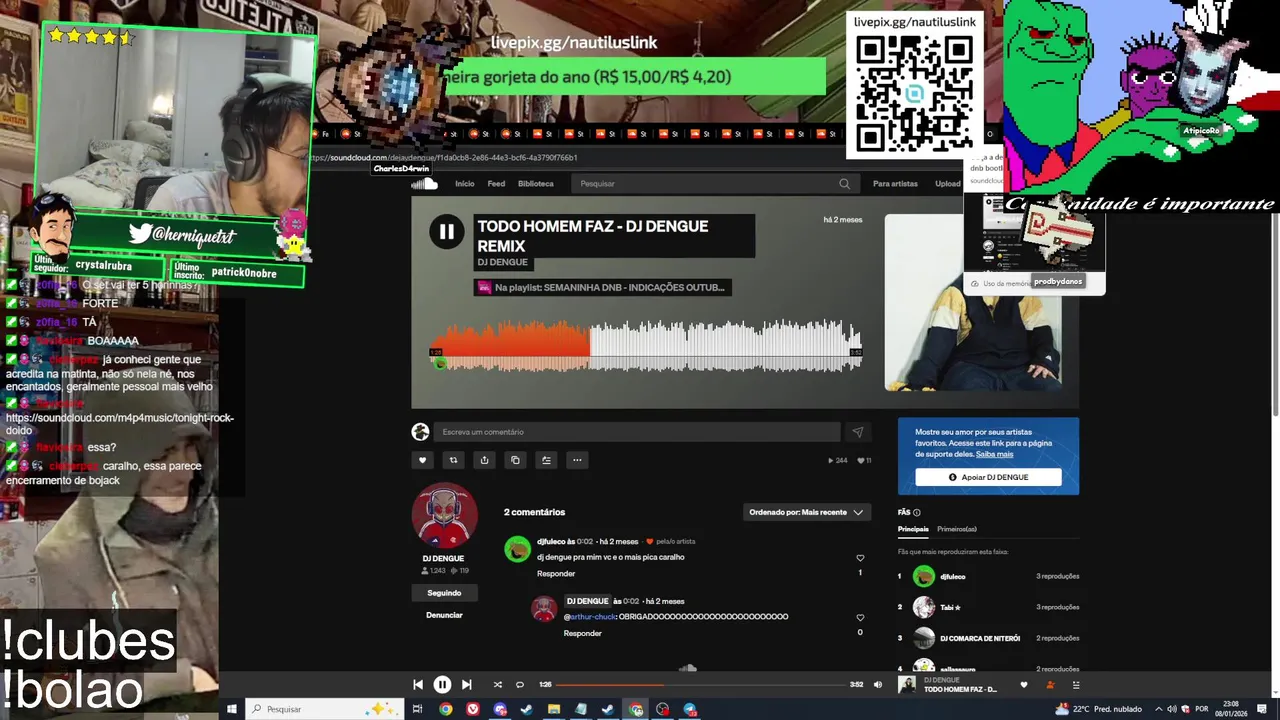The width and height of the screenshot is (1280, 720).
Task: Repost the track using the repost icon
Action: point(453,460)
